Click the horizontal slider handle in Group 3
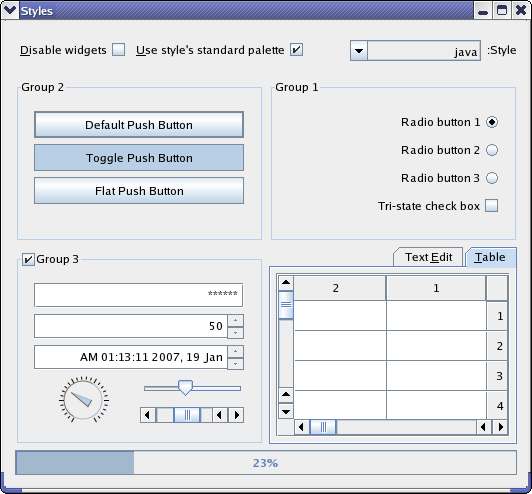532x494 pixels. 185,387
